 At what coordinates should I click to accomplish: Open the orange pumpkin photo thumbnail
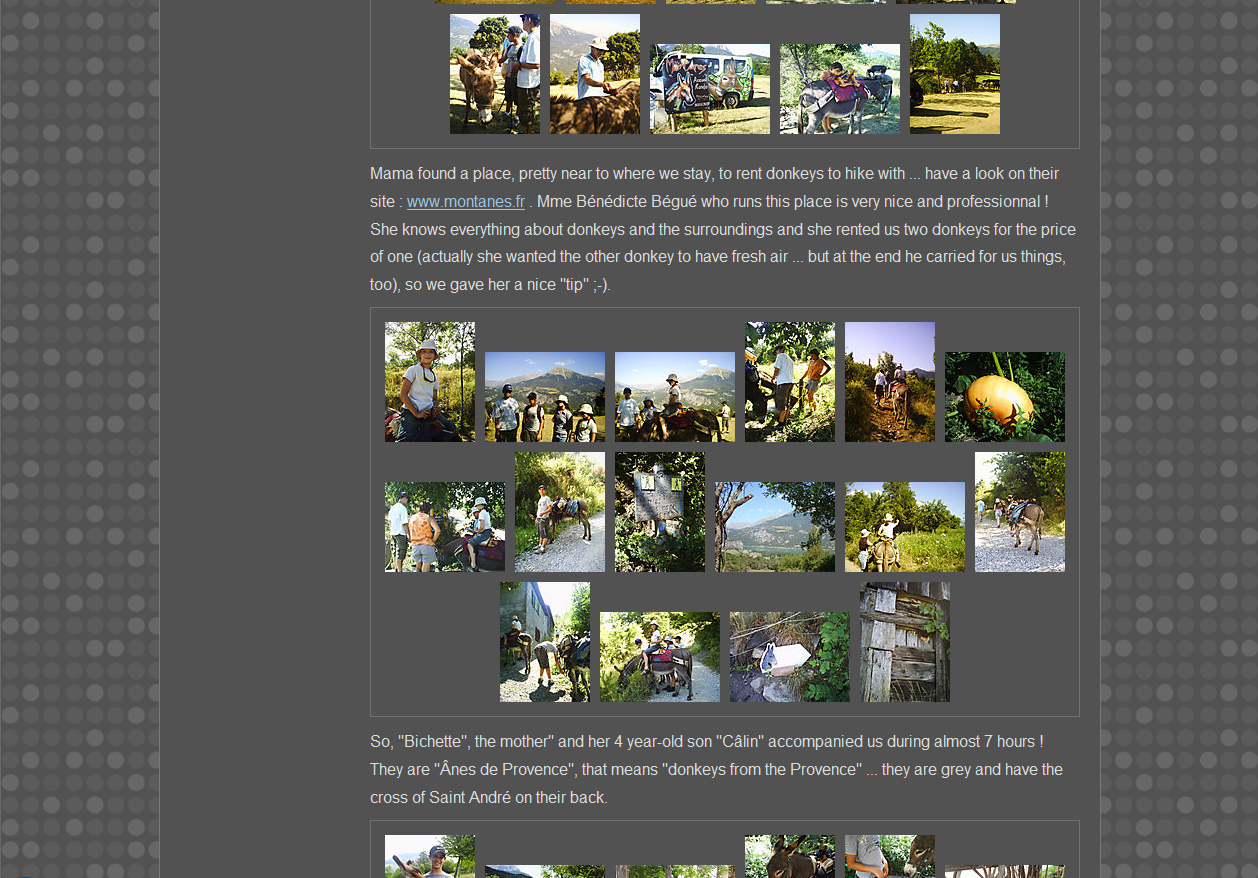[x=1004, y=397]
